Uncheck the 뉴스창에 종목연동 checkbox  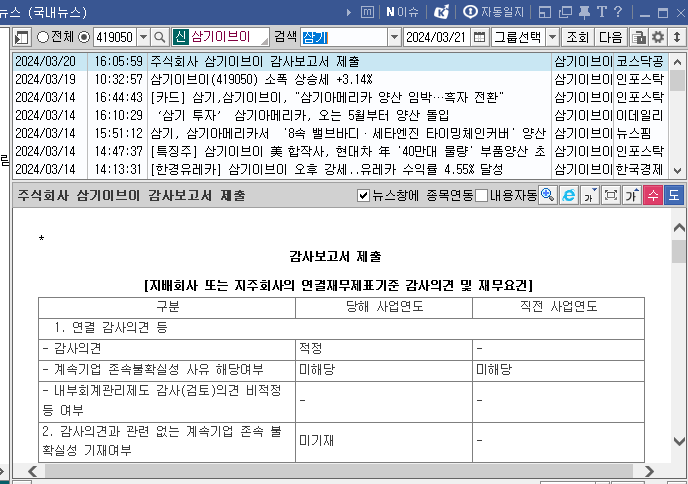363,196
